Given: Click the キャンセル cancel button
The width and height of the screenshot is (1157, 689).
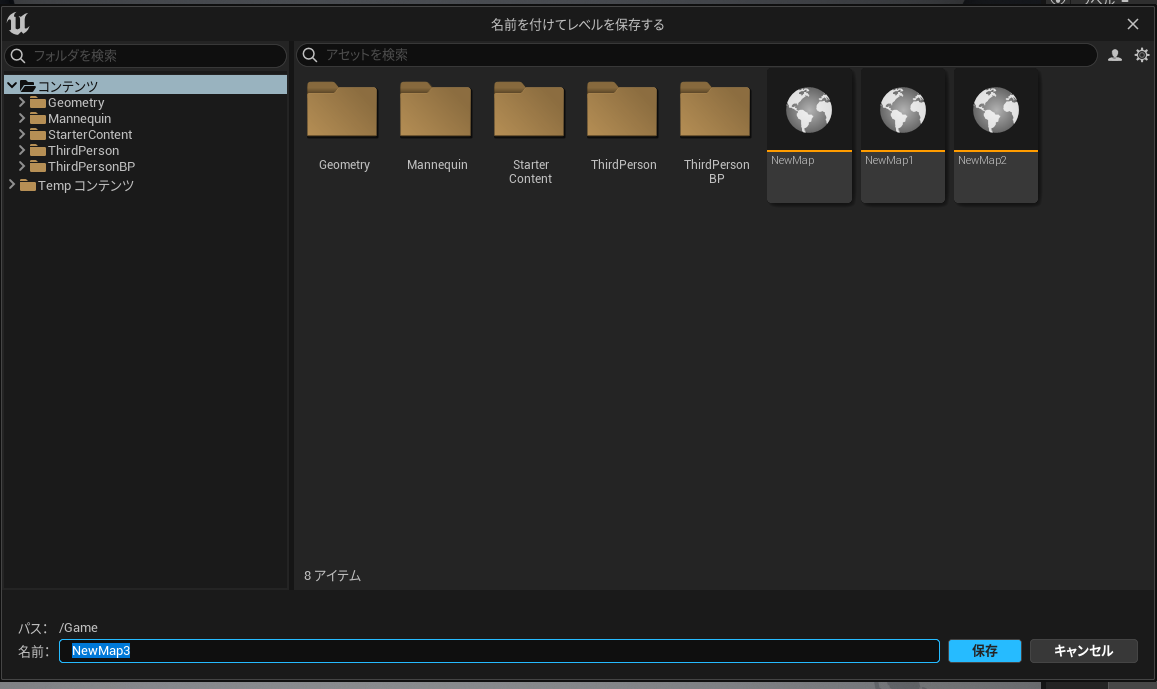Looking at the screenshot, I should coord(1083,651).
